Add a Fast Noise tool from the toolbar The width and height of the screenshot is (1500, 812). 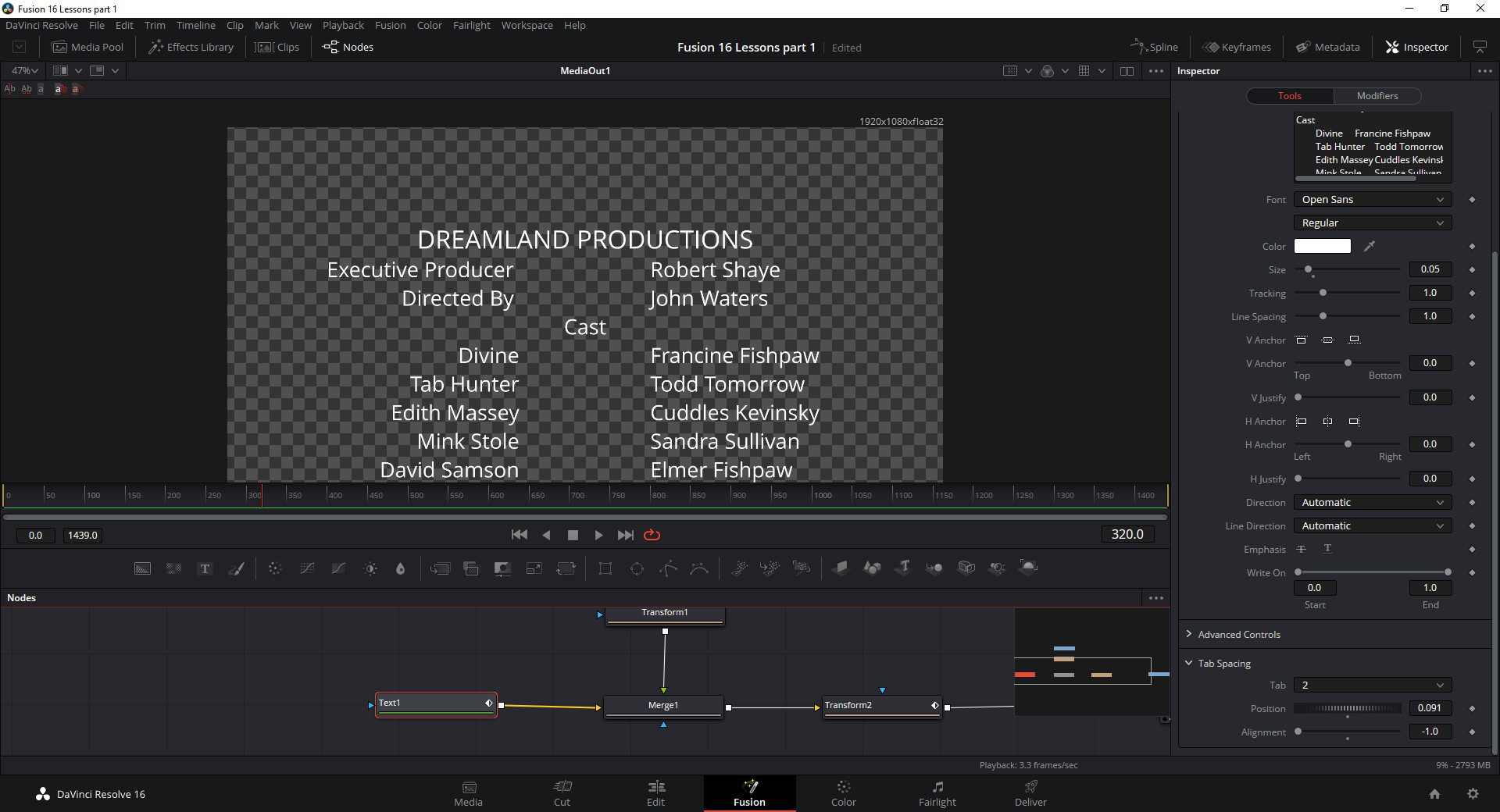click(x=173, y=568)
